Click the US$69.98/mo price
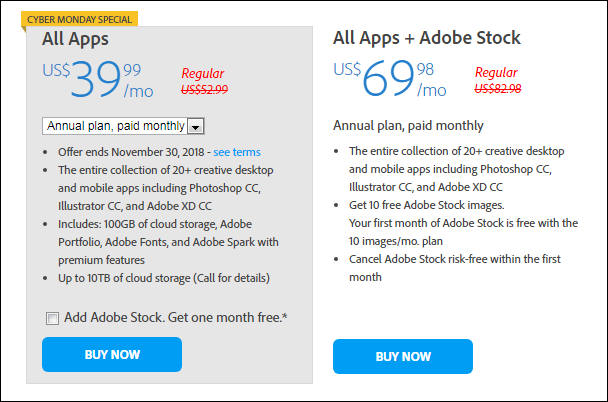Image resolution: width=608 pixels, height=402 pixels. coord(390,78)
